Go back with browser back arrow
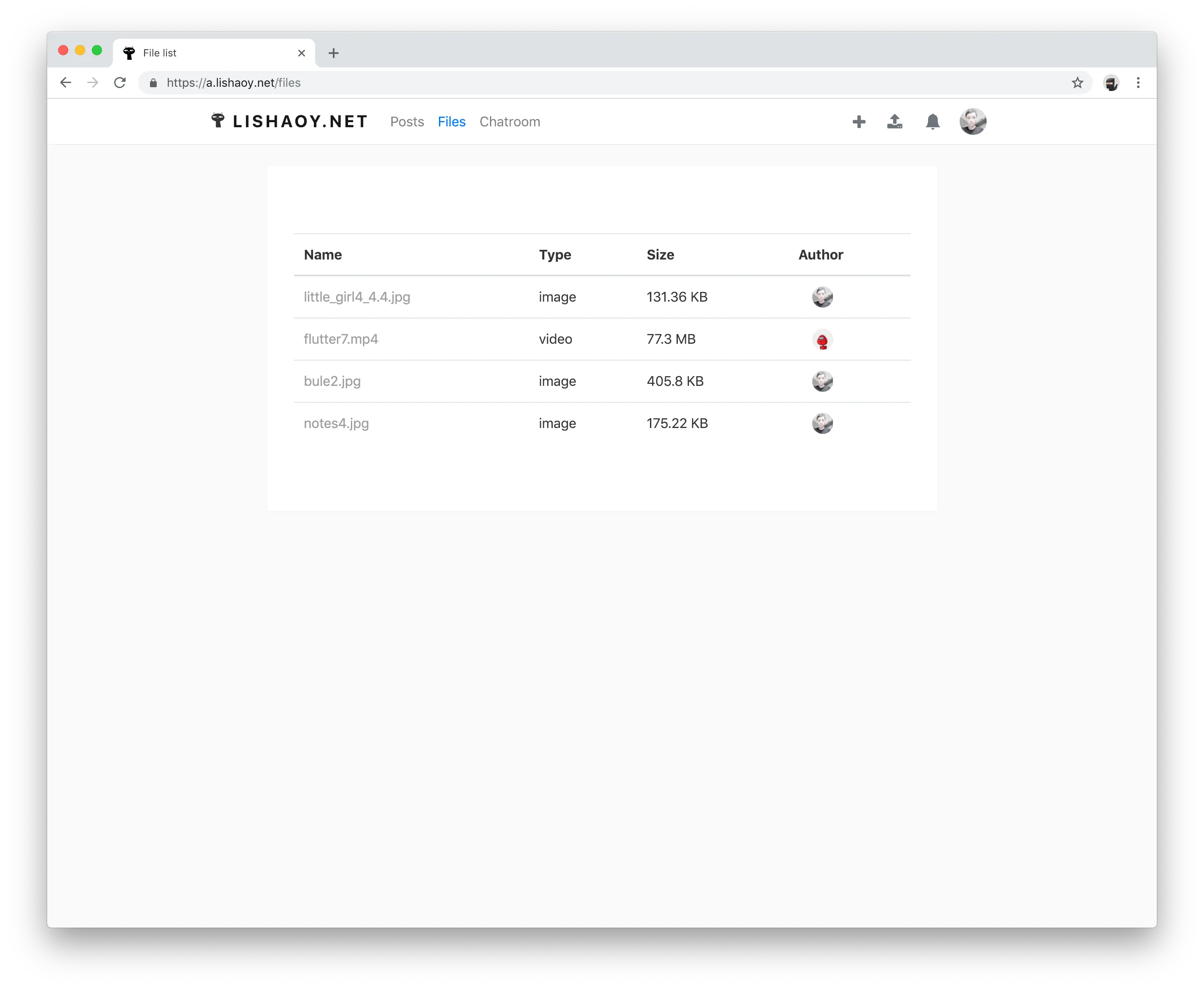 [66, 83]
